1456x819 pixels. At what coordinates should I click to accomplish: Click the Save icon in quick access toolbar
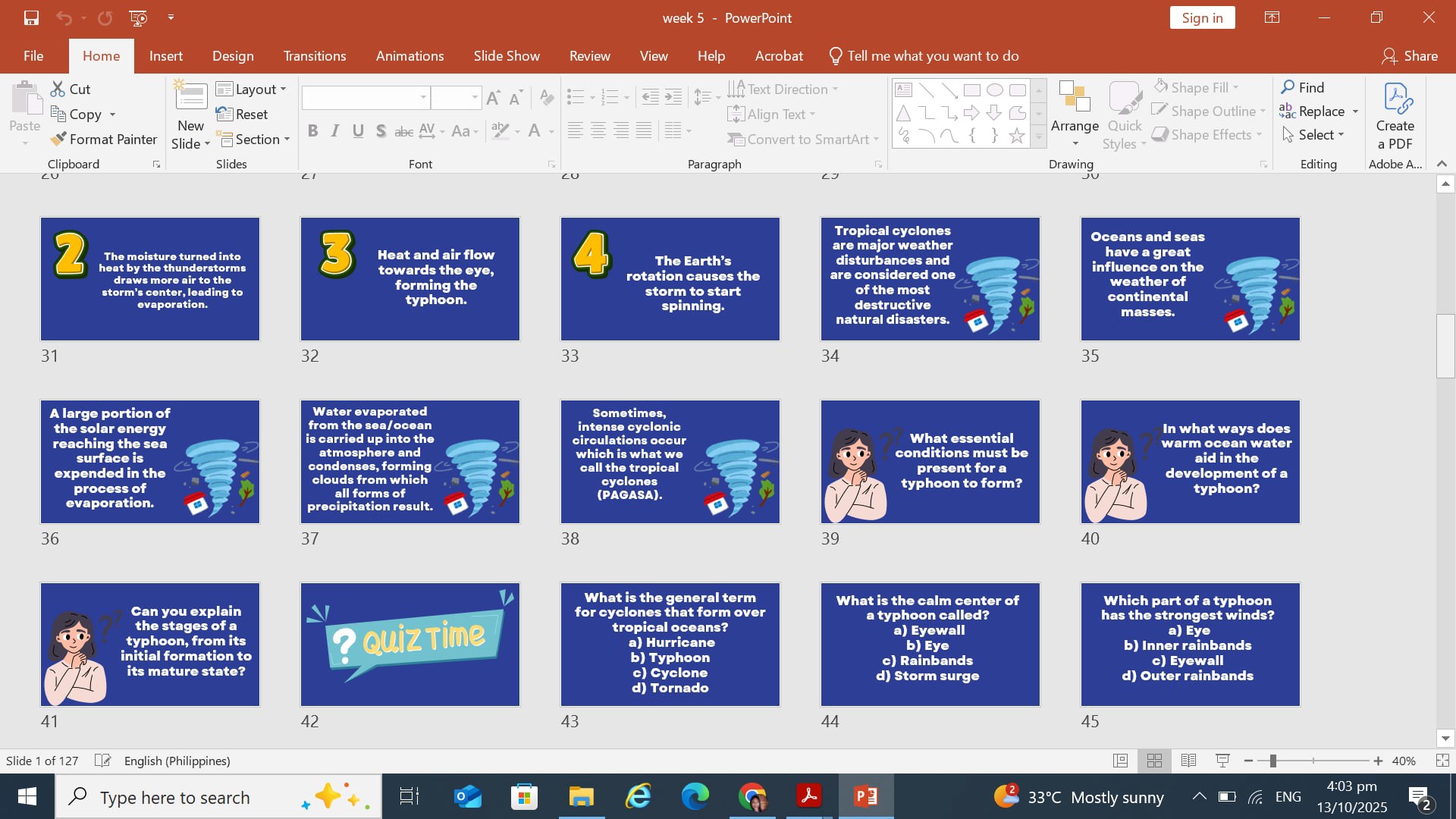[31, 17]
